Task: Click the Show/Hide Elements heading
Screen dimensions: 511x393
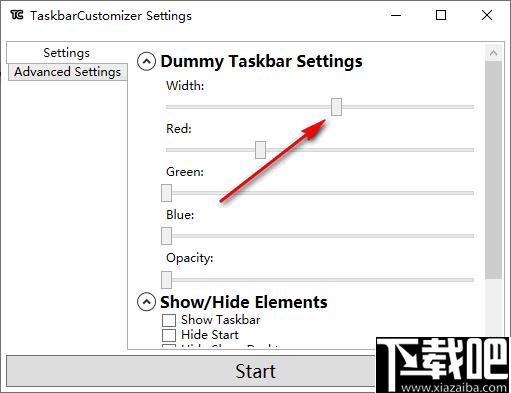Action: [244, 302]
